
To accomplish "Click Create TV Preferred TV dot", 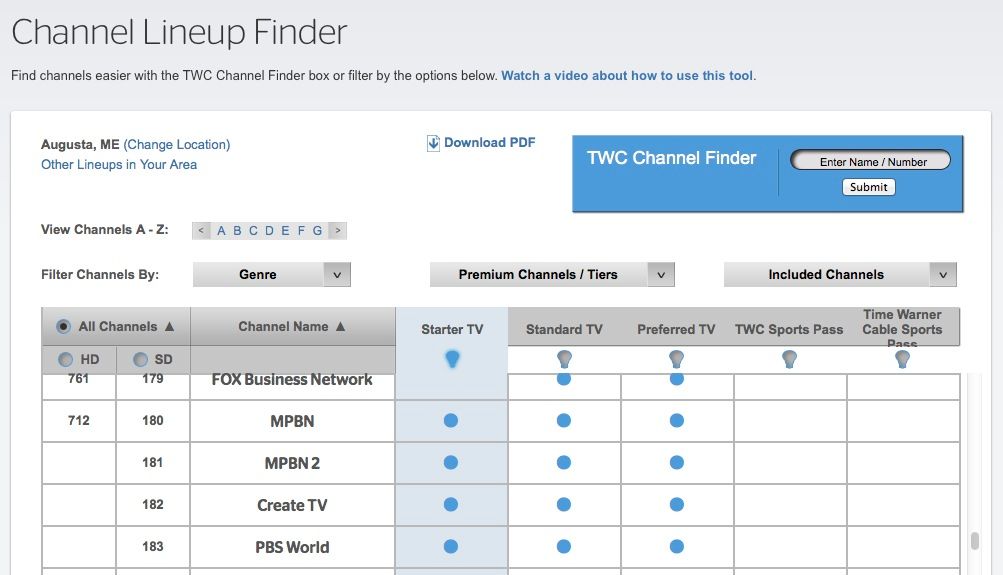I will click(x=677, y=505).
